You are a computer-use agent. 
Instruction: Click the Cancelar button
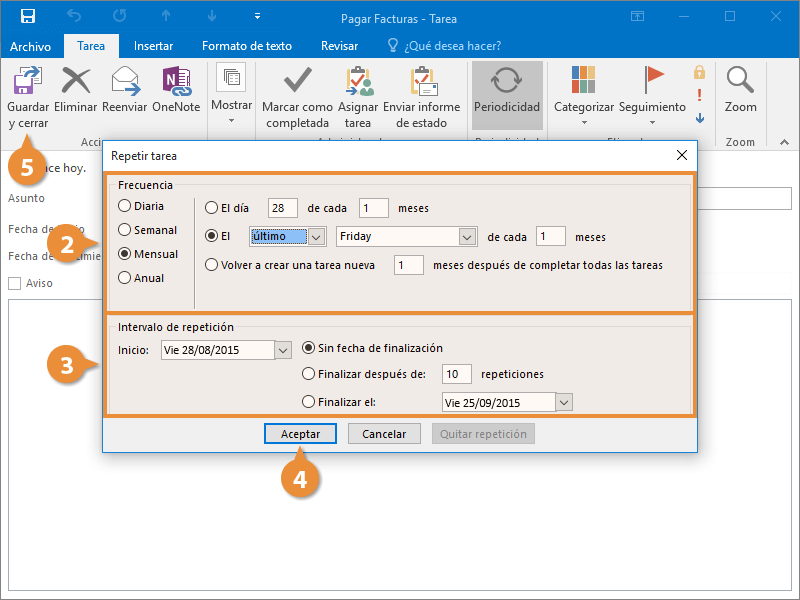coord(384,434)
